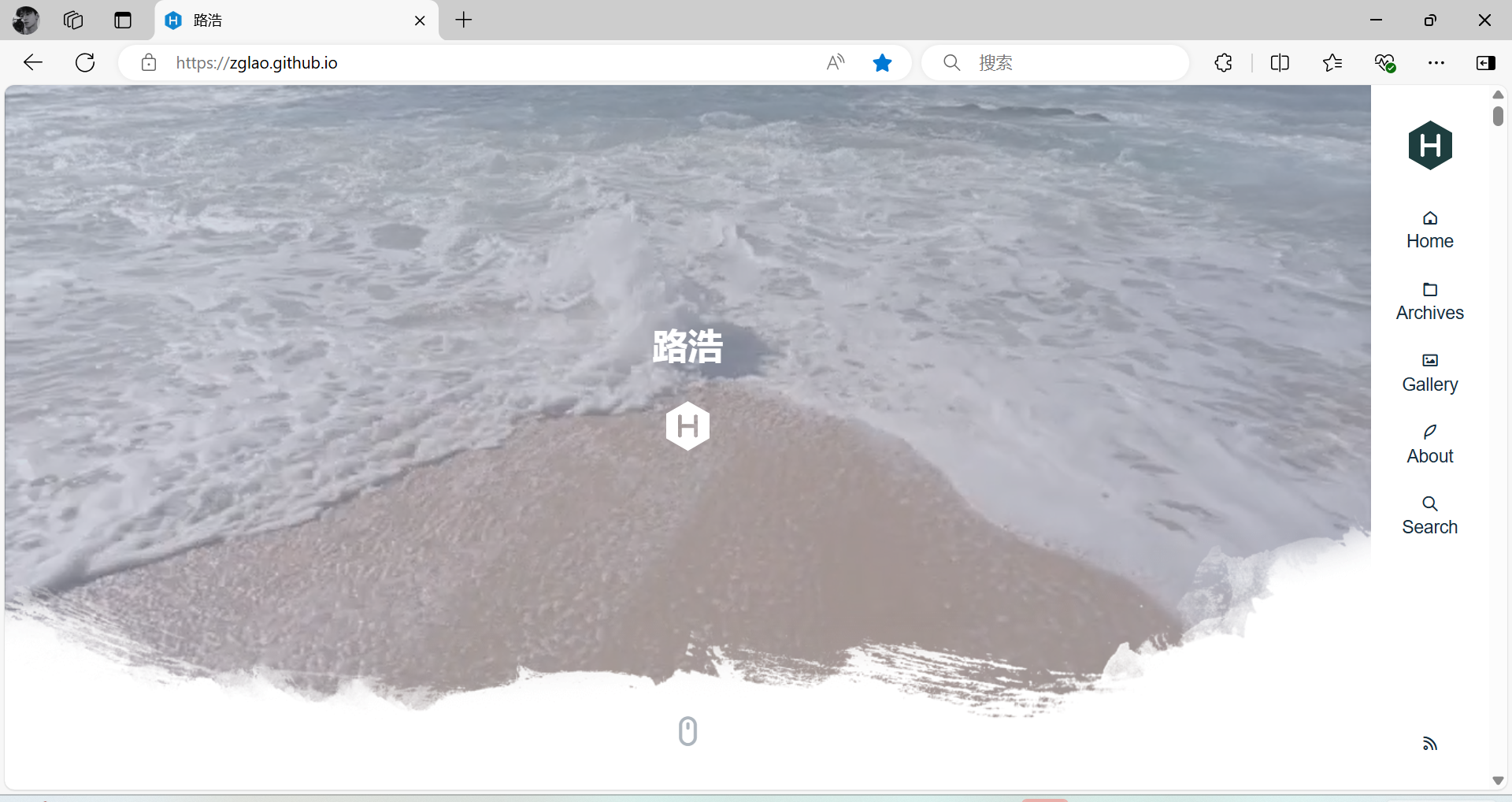Select the 路浩 browser tab

point(296,20)
